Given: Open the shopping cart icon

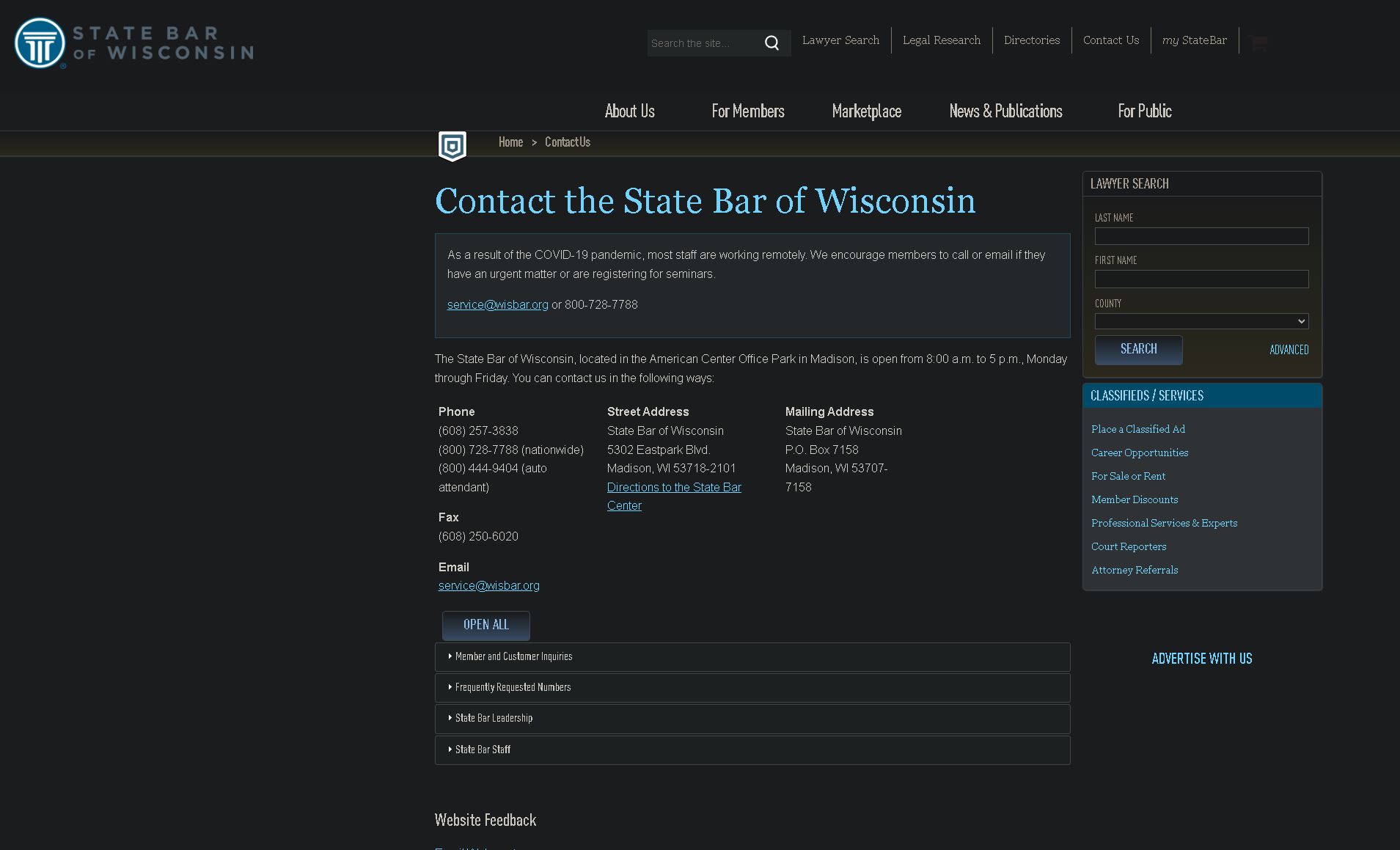Looking at the screenshot, I should pos(1258,43).
